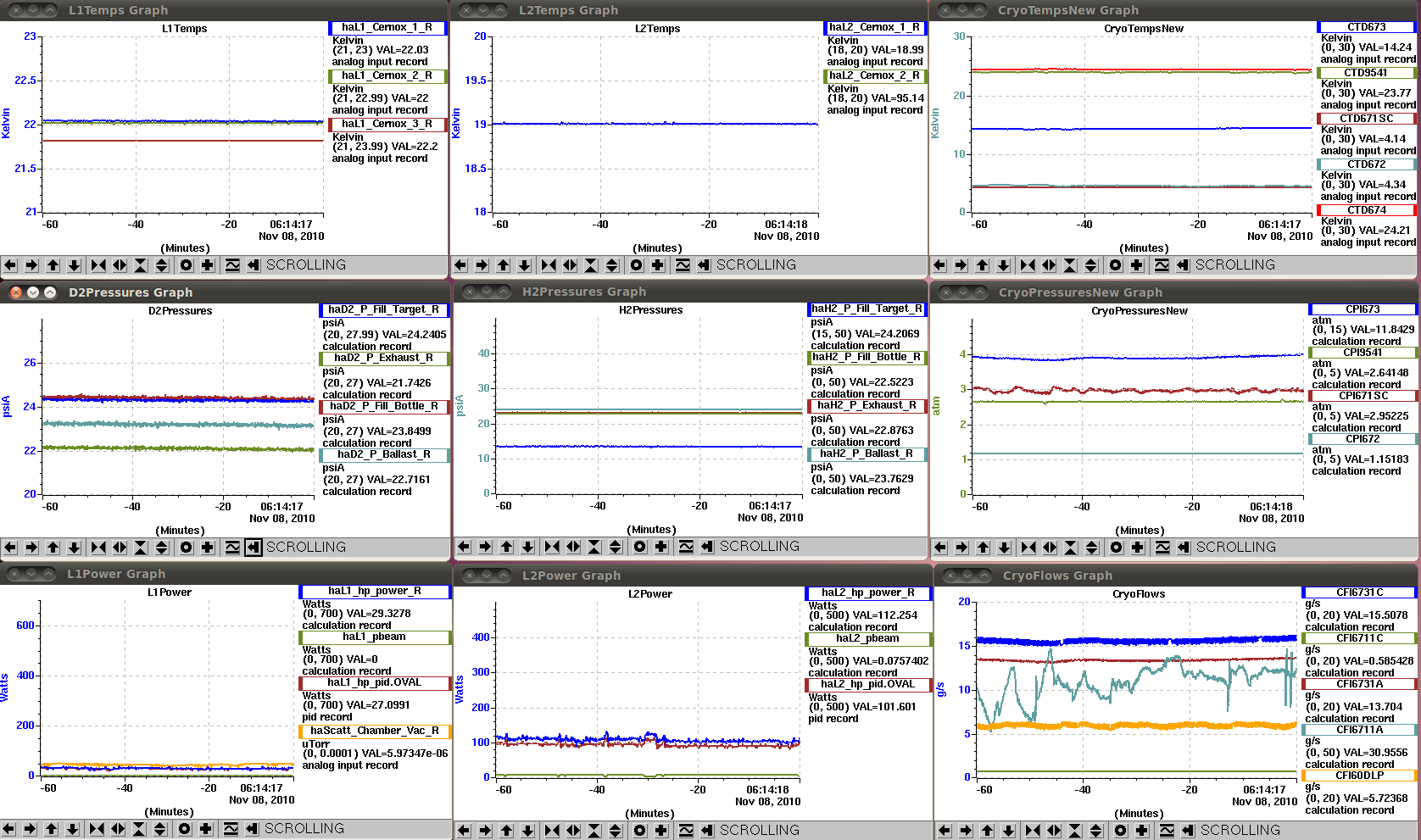Plus icon in CryoTempsNew Graph toolbar
1421x840 pixels.
coord(1136,265)
